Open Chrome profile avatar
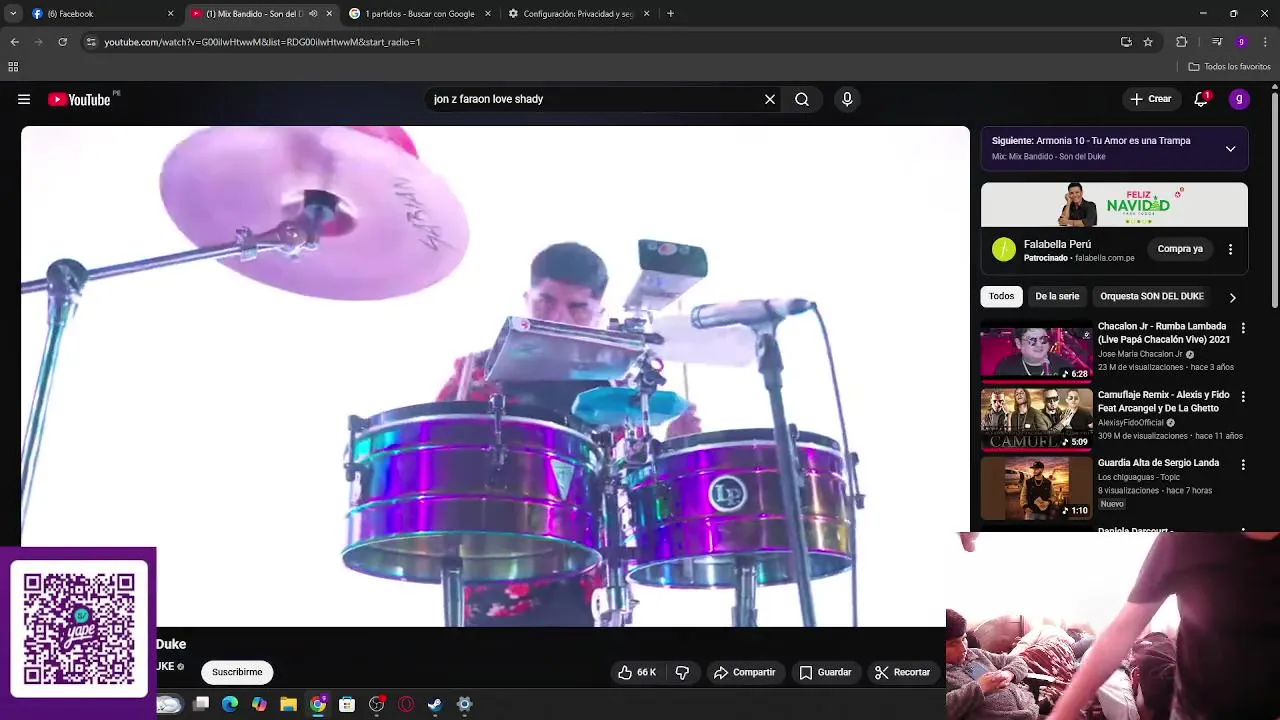Viewport: 1280px width, 720px height. click(1241, 42)
